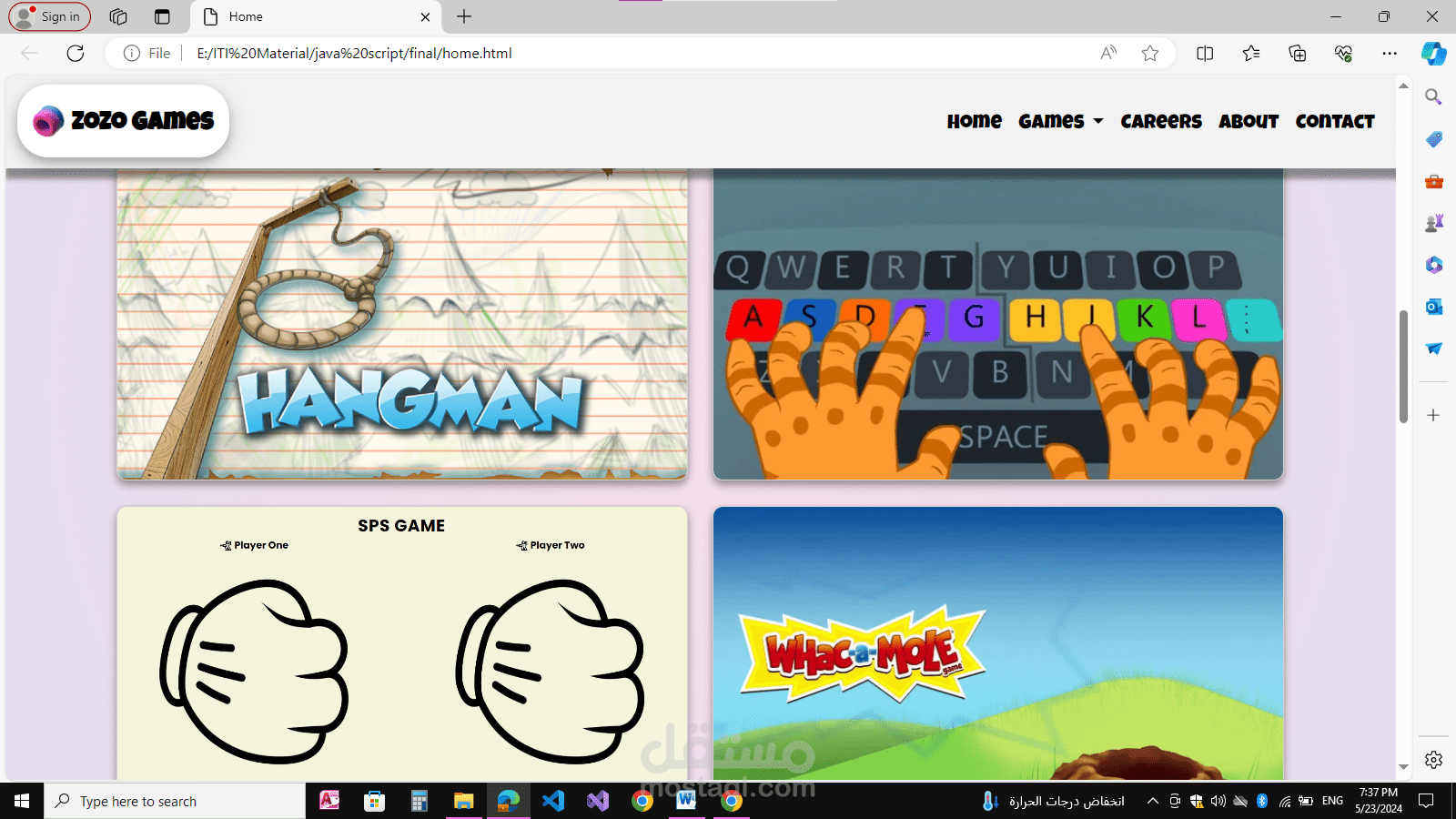
Task: Open Calculator from taskbar
Action: [x=419, y=801]
